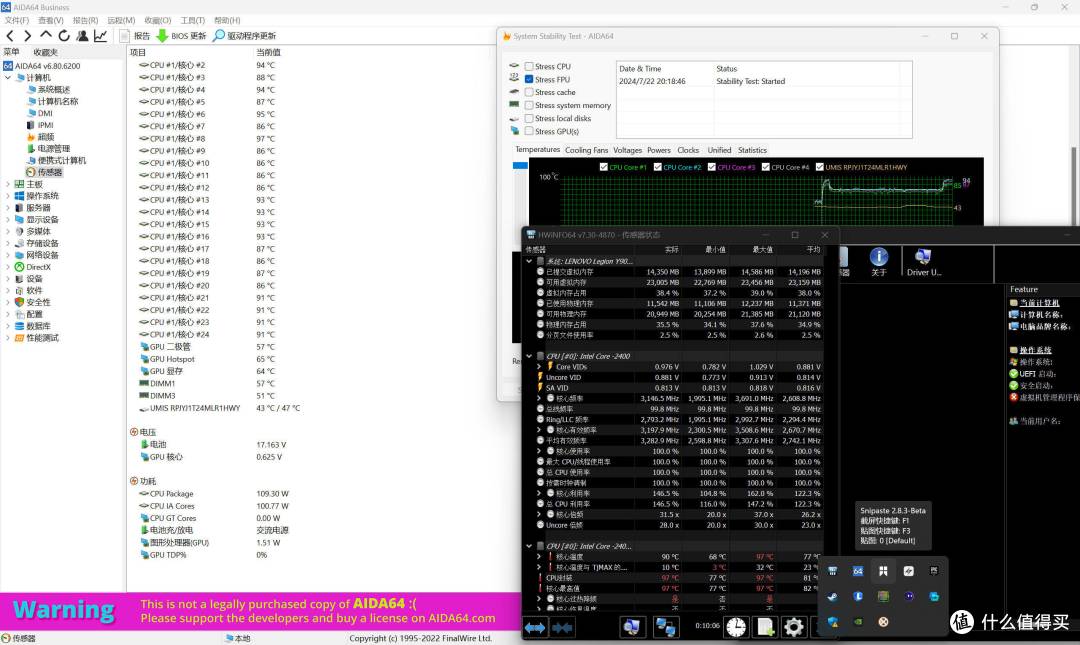Viewport: 1080px width, 645px height.
Task: Expand HWiNFO columns with the blue arrows icon
Action: coord(535,627)
